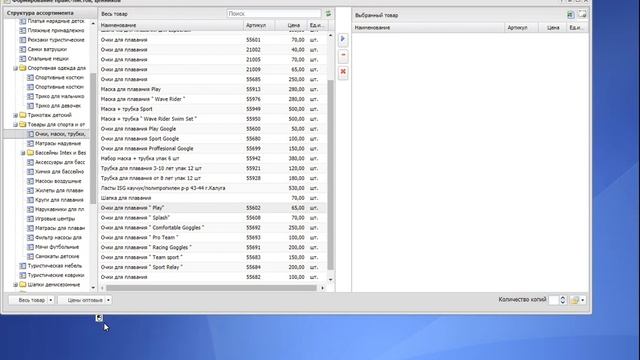
Task: Select row Набор маска + трубка упак 6 шт
Action: 212,158
